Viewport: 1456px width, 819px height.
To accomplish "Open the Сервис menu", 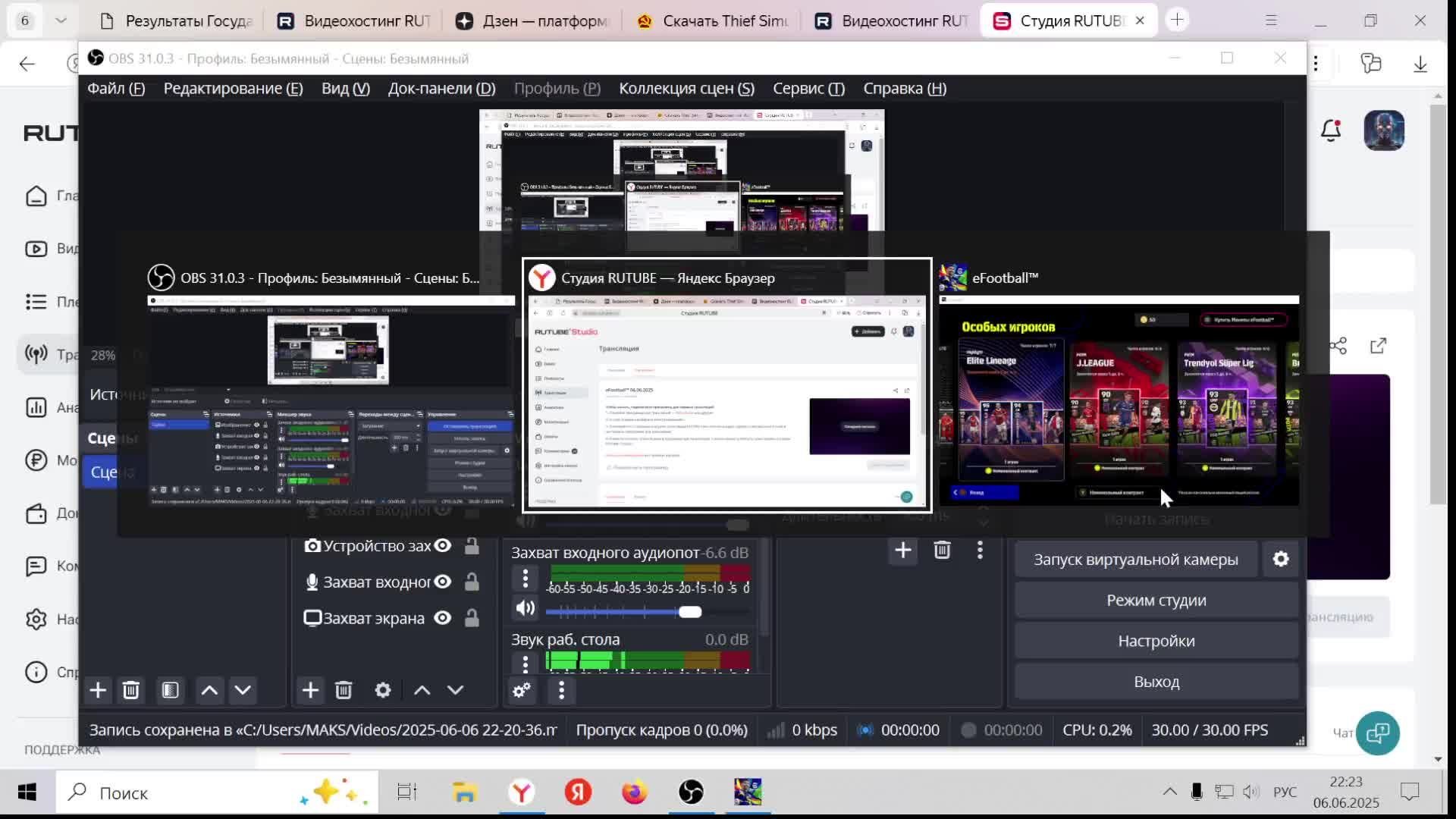I will 808,89.
